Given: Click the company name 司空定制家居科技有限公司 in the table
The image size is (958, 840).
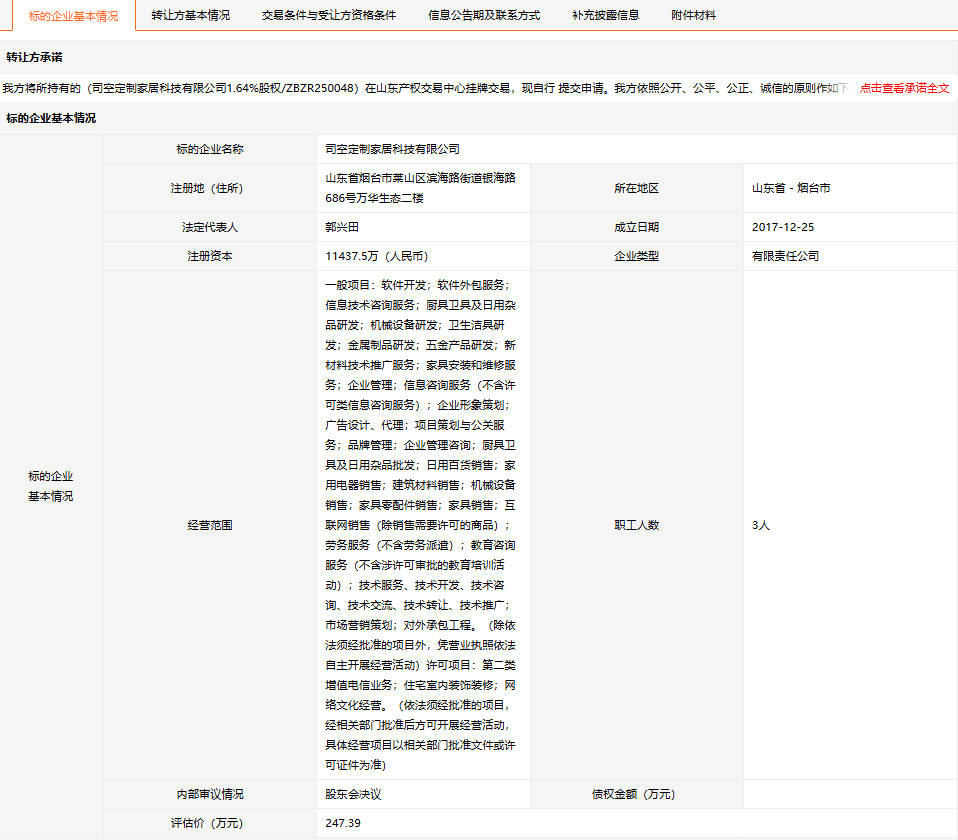Looking at the screenshot, I should (392, 149).
